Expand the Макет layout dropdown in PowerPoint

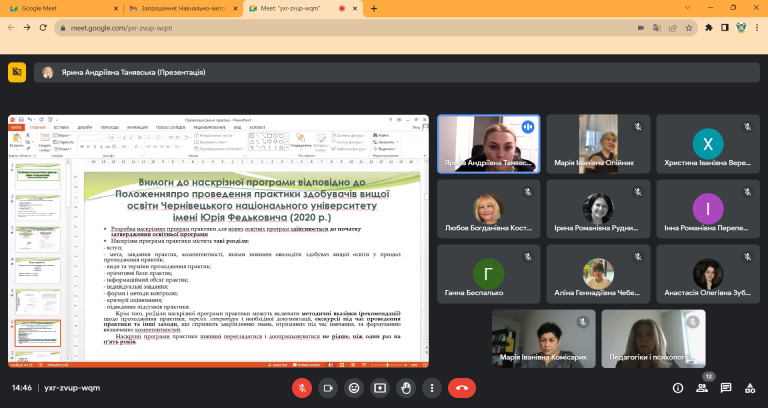pos(62,135)
